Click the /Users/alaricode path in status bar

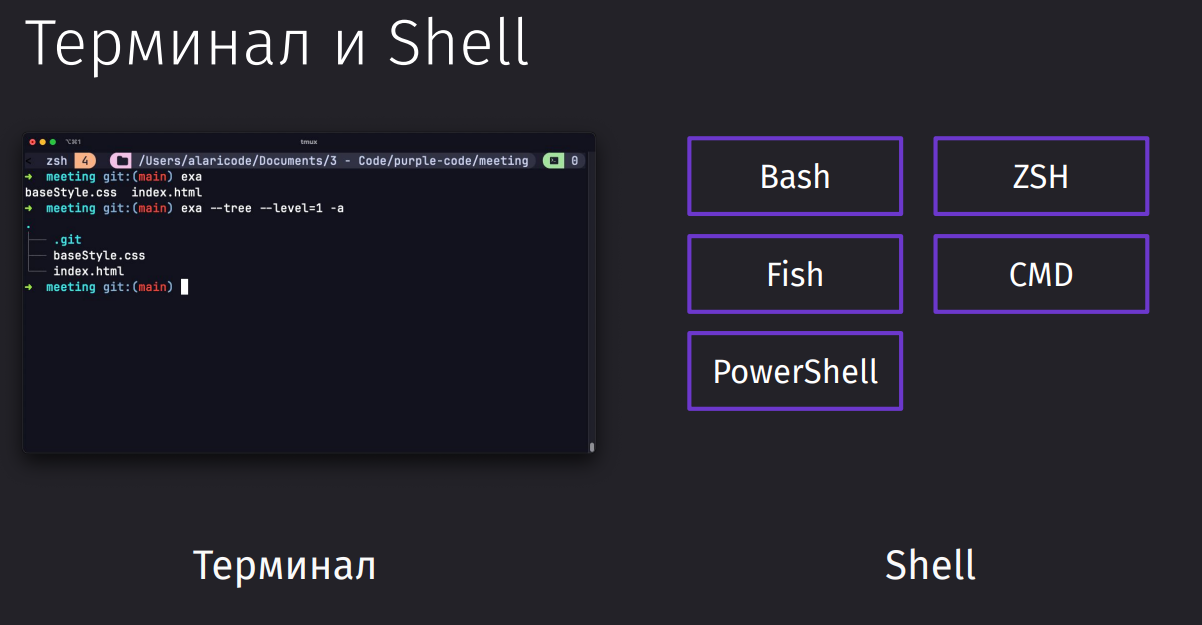334,160
